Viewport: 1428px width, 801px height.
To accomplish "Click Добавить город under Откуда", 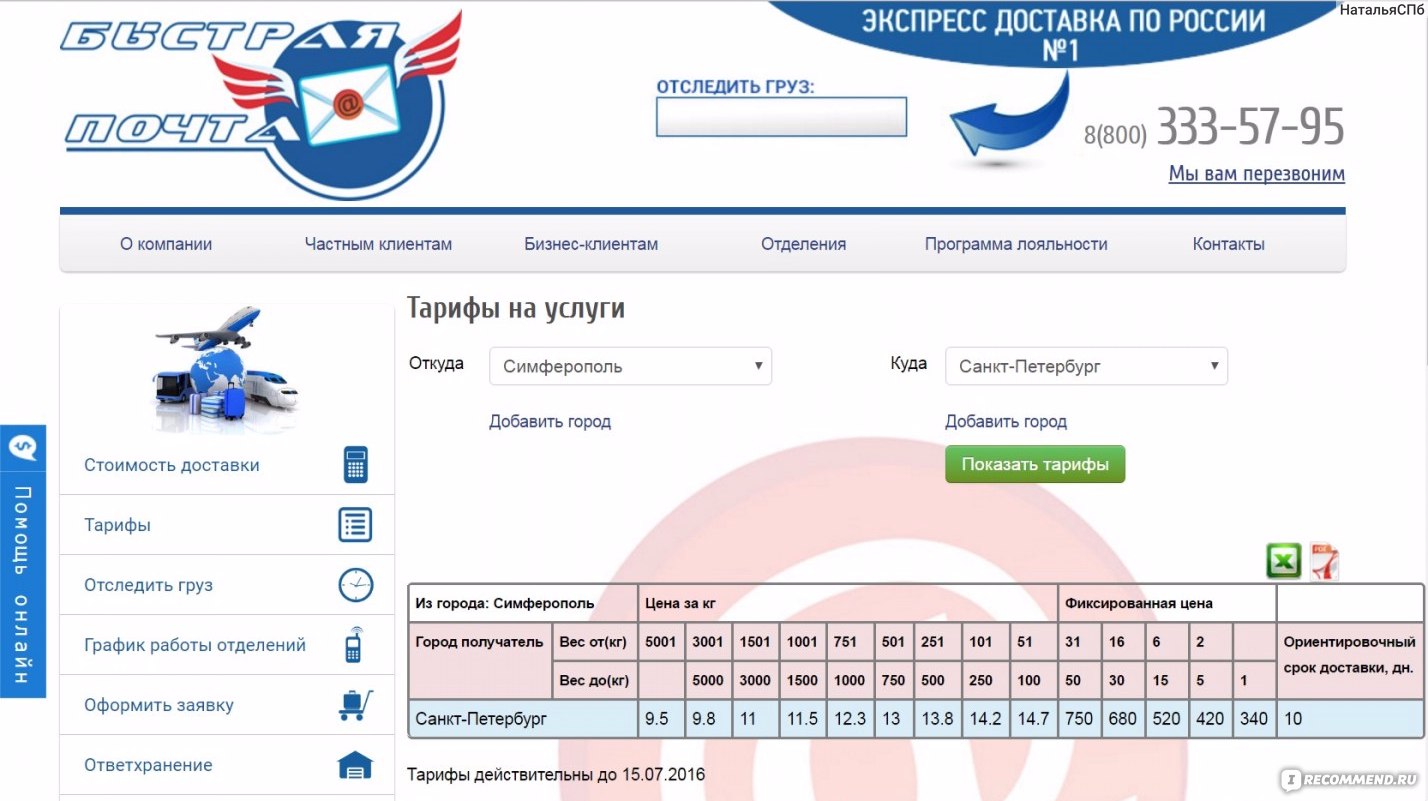I will tap(550, 422).
